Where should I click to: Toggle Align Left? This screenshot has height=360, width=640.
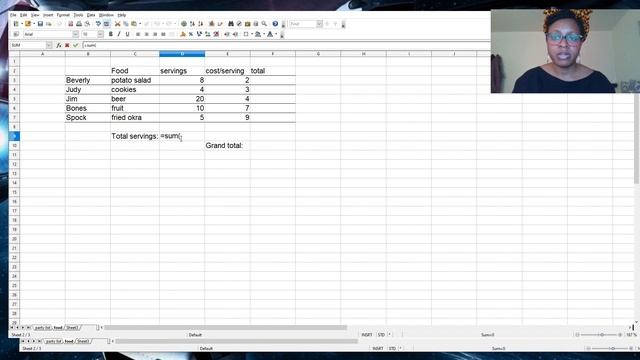138,34
